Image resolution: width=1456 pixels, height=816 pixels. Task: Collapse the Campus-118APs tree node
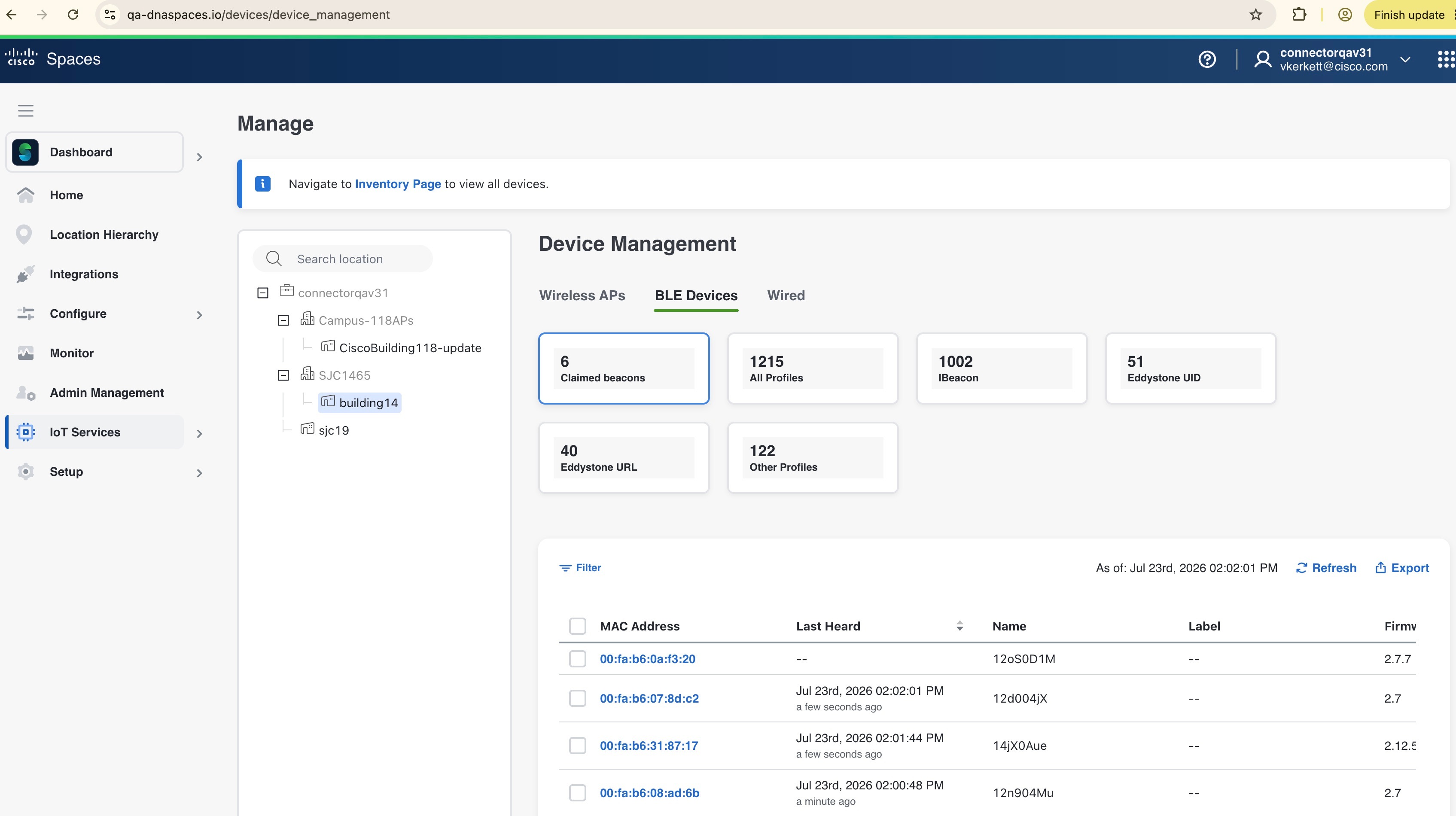click(284, 320)
